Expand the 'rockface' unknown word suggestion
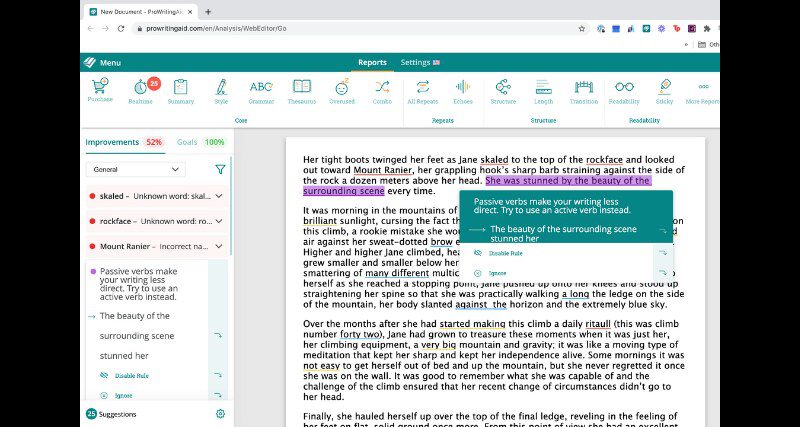This screenshot has height=427, width=800. tap(157, 221)
